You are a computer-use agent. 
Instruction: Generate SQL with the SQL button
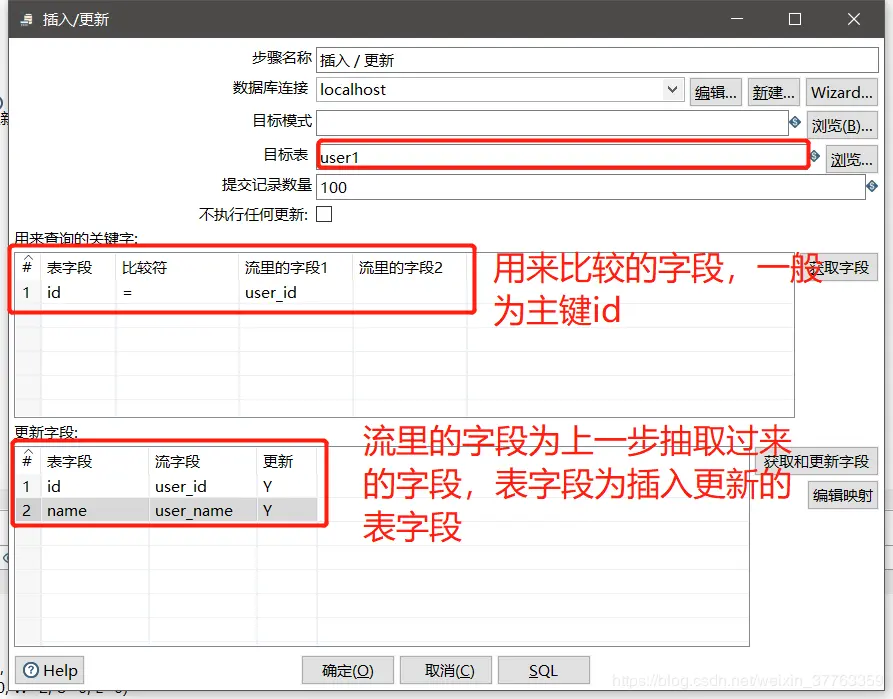543,670
